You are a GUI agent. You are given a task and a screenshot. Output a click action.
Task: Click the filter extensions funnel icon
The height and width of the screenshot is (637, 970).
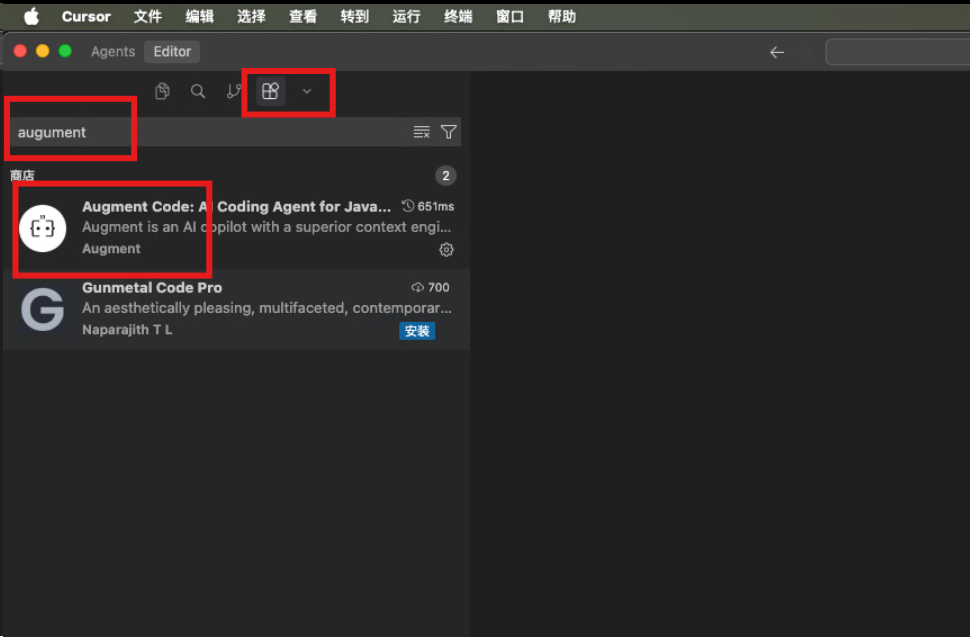(x=449, y=132)
